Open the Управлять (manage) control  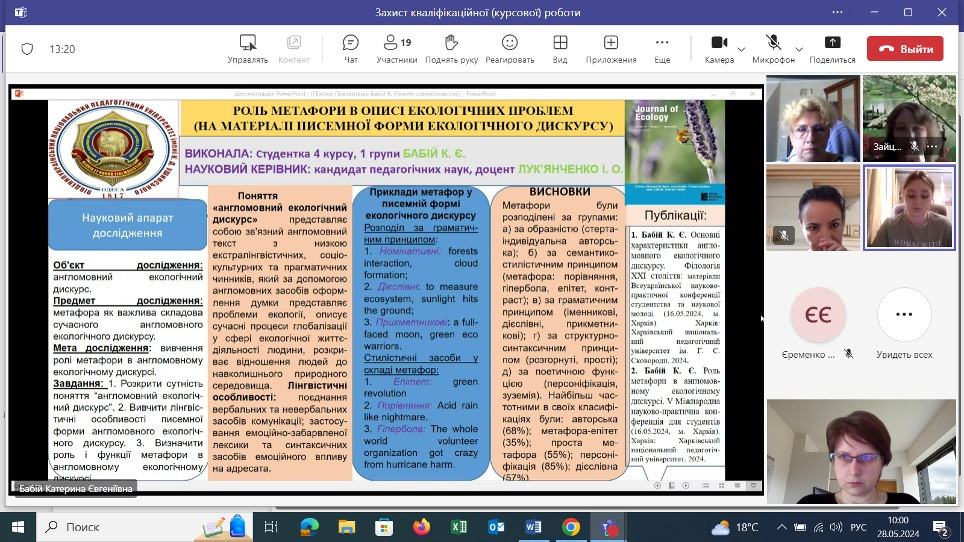pos(247,49)
